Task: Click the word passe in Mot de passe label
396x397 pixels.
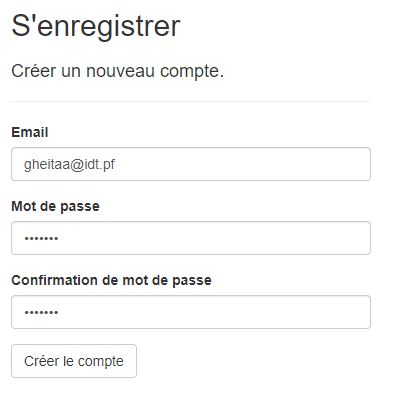Action: tap(80, 207)
